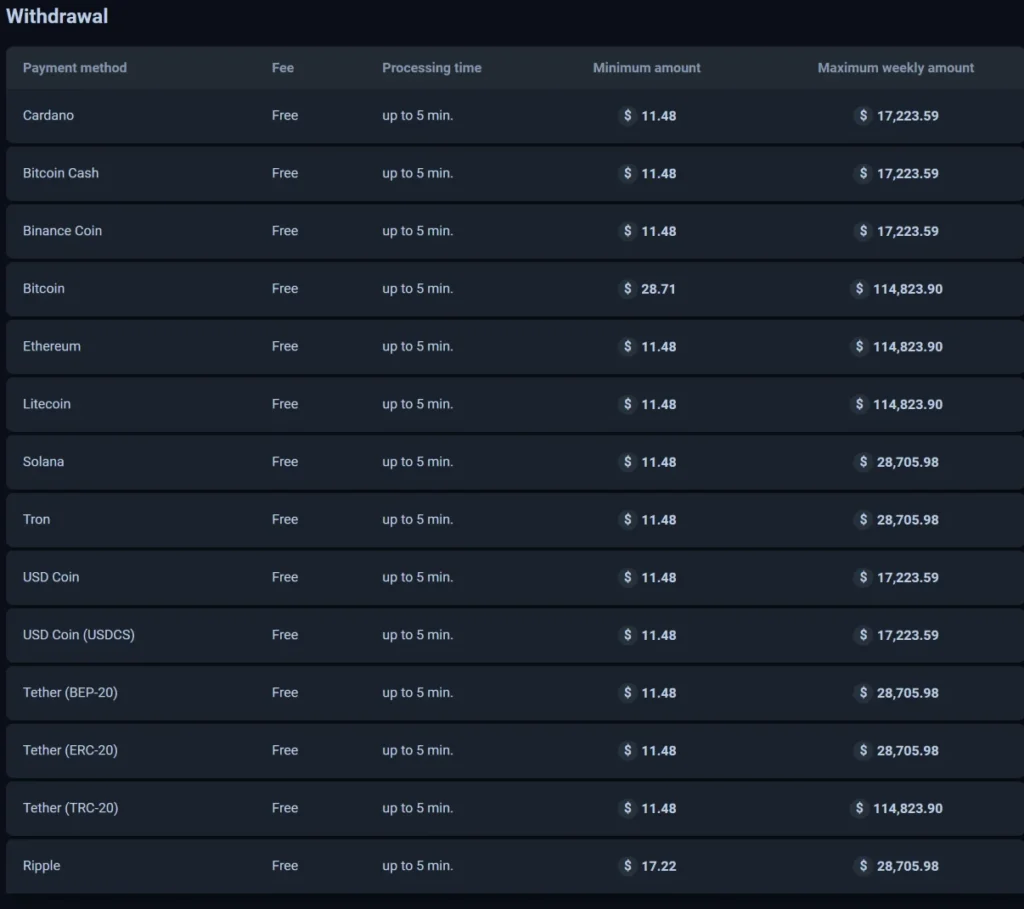The image size is (1024, 909).
Task: Select the Bitcoin row name
Action: coord(44,289)
